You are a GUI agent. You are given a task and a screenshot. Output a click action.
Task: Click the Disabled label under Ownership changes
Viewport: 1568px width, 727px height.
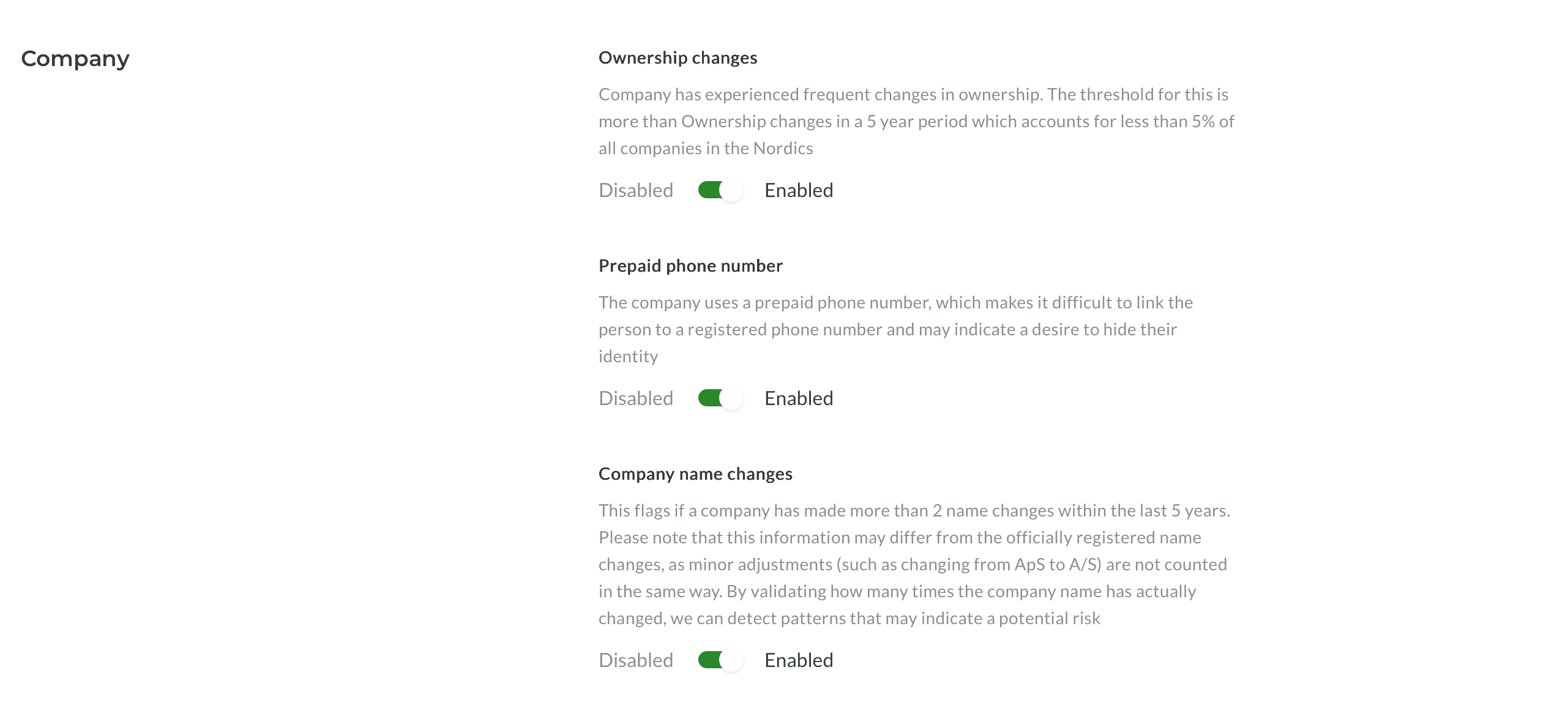pyautogui.click(x=636, y=190)
